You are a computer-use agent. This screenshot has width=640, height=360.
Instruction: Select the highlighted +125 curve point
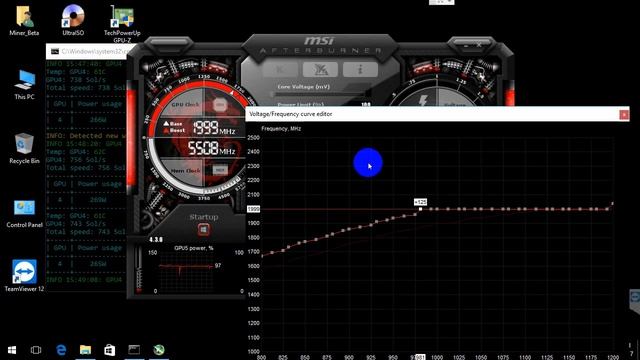click(420, 209)
